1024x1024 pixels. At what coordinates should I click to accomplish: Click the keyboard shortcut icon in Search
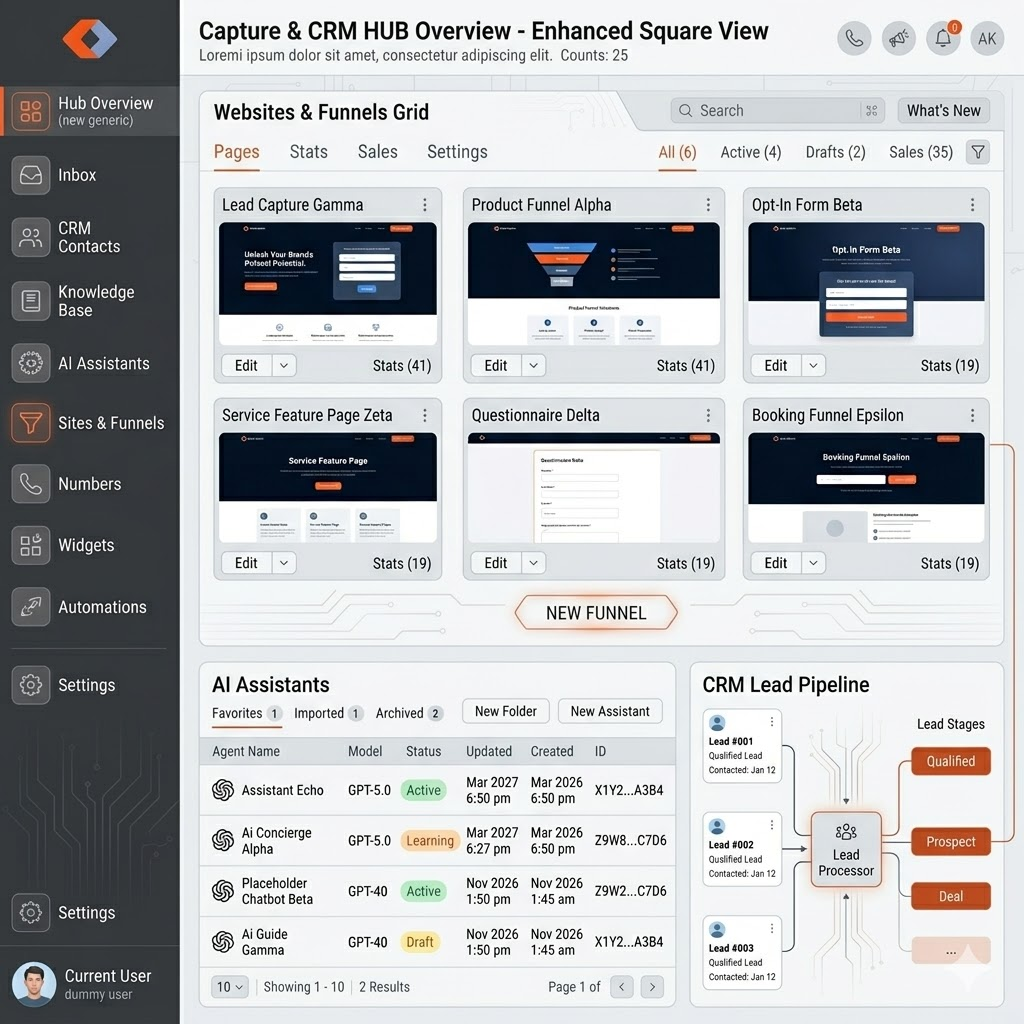(872, 111)
